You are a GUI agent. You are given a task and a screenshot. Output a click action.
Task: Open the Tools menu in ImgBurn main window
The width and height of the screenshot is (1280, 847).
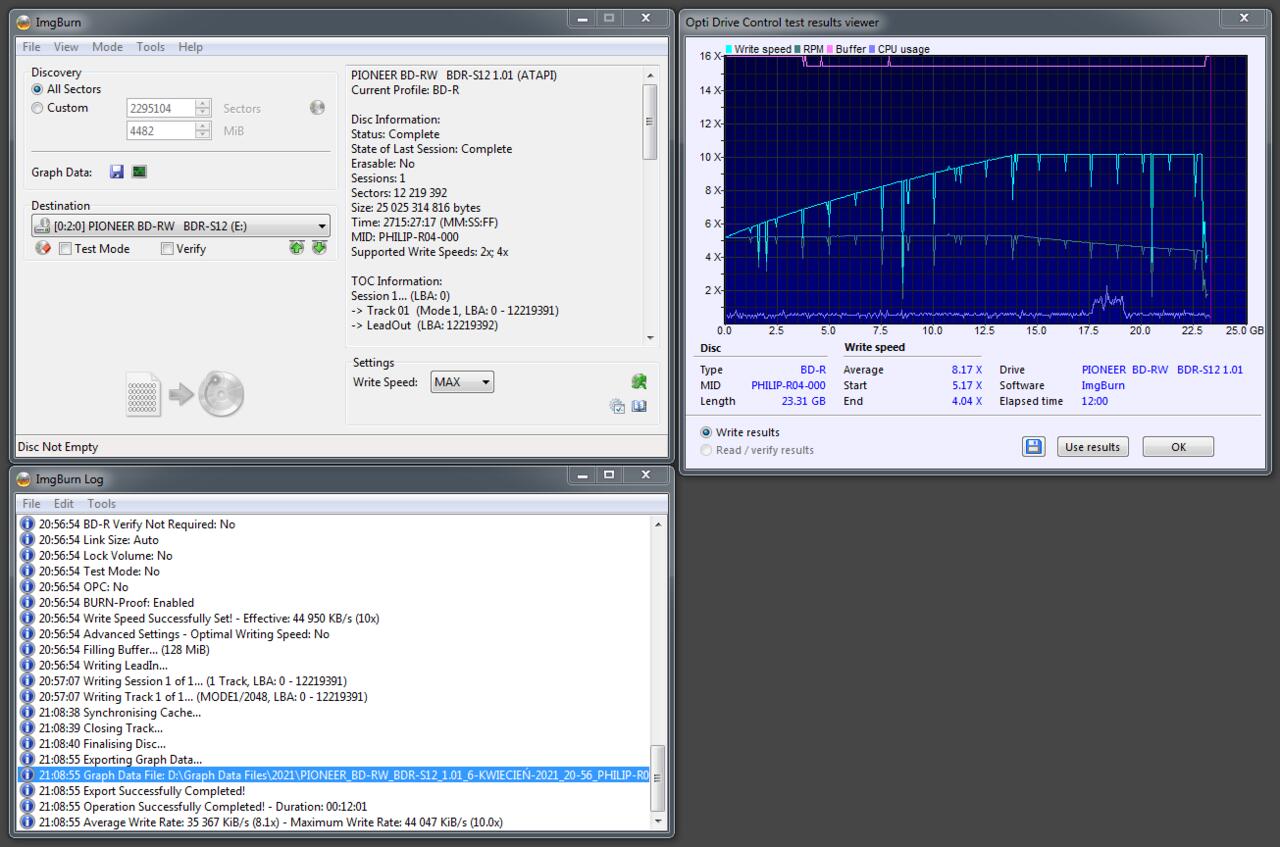[151, 47]
